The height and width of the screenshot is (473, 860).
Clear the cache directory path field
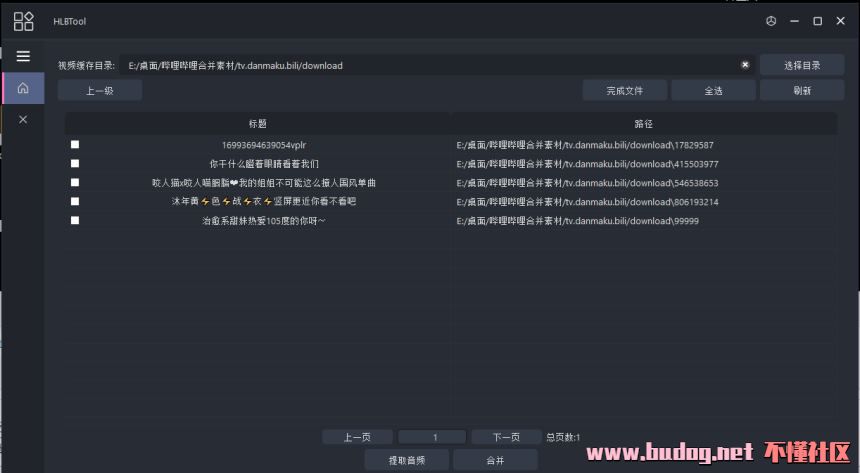tap(745, 65)
